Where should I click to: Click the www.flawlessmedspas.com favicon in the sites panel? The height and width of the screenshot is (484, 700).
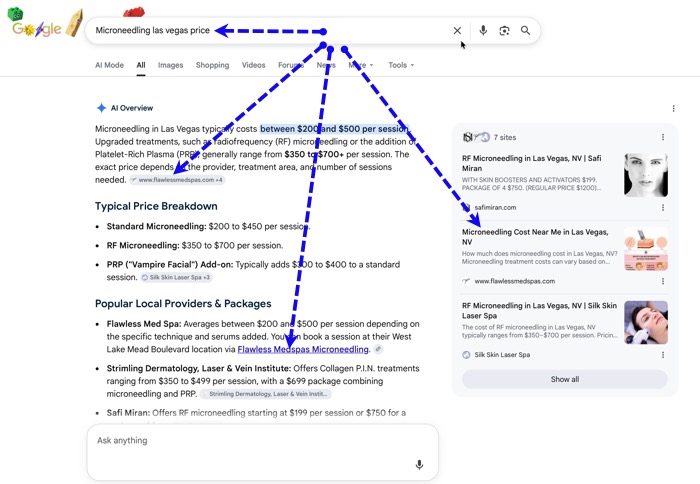click(466, 281)
